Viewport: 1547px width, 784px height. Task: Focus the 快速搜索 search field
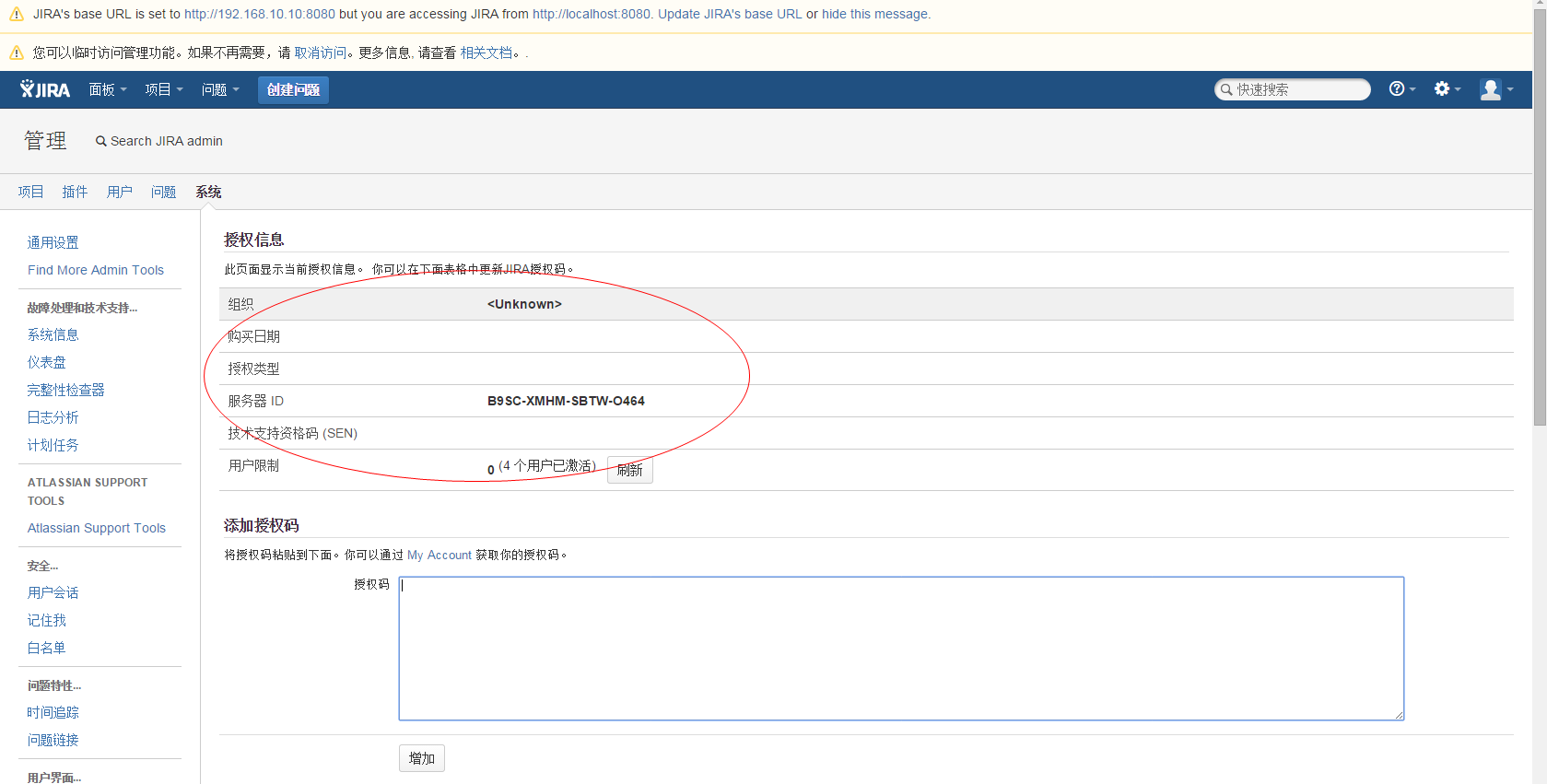point(1293,89)
